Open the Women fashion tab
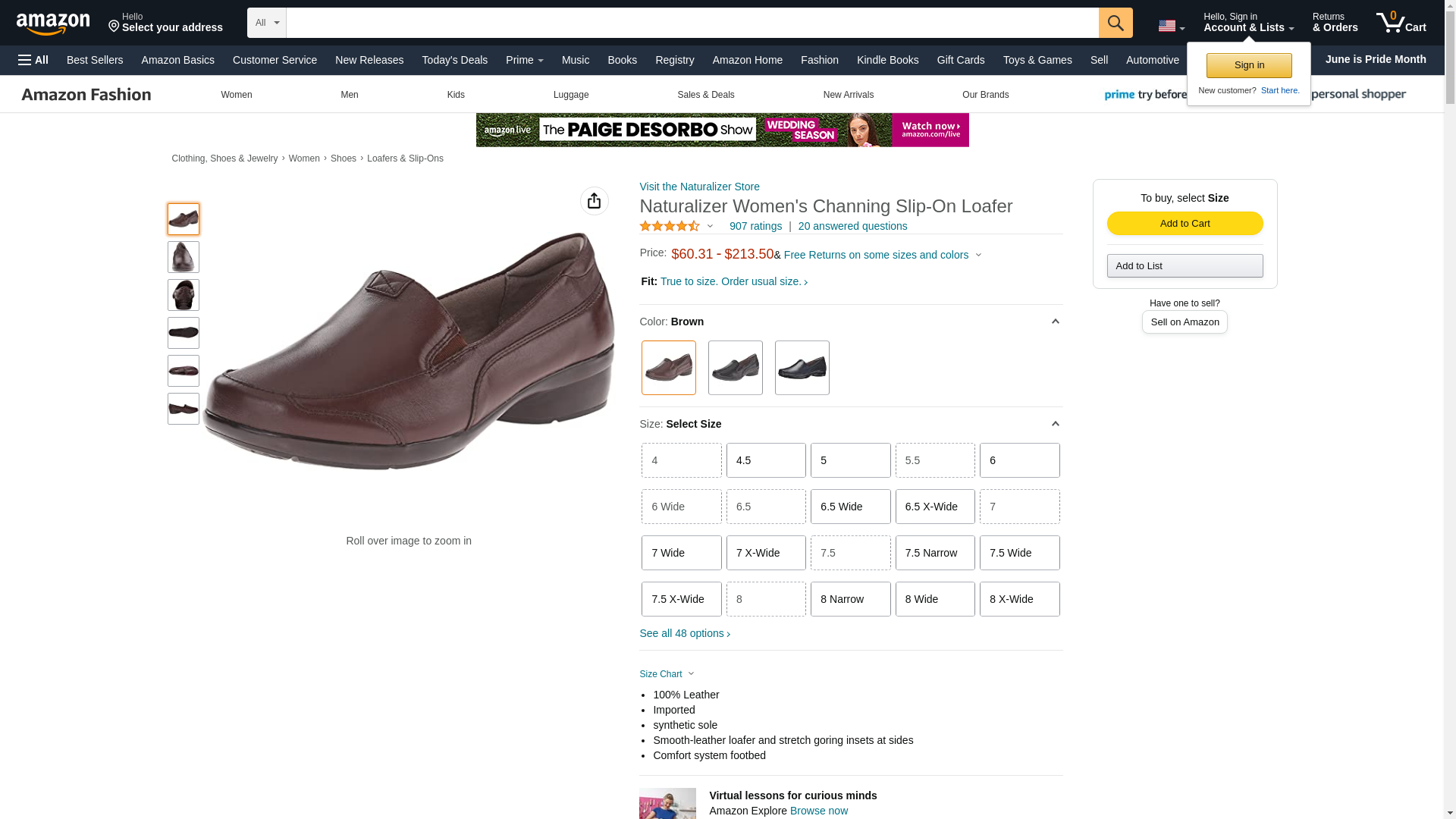 click(x=236, y=95)
